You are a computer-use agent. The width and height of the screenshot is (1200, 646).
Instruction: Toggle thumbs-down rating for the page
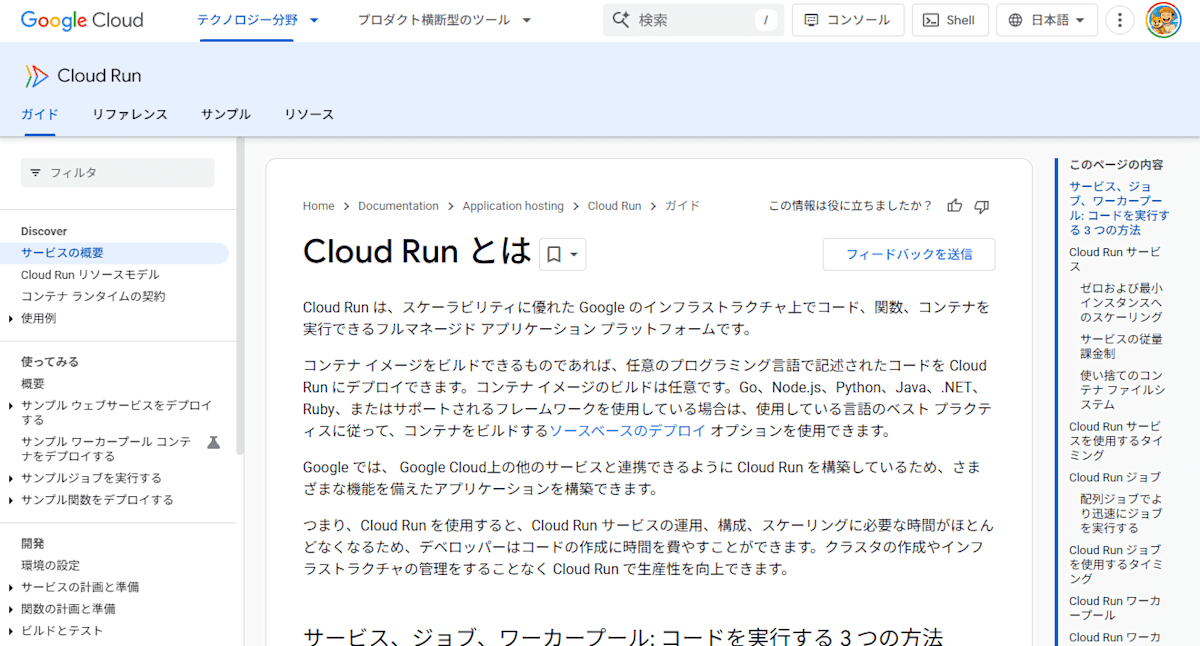click(981, 205)
